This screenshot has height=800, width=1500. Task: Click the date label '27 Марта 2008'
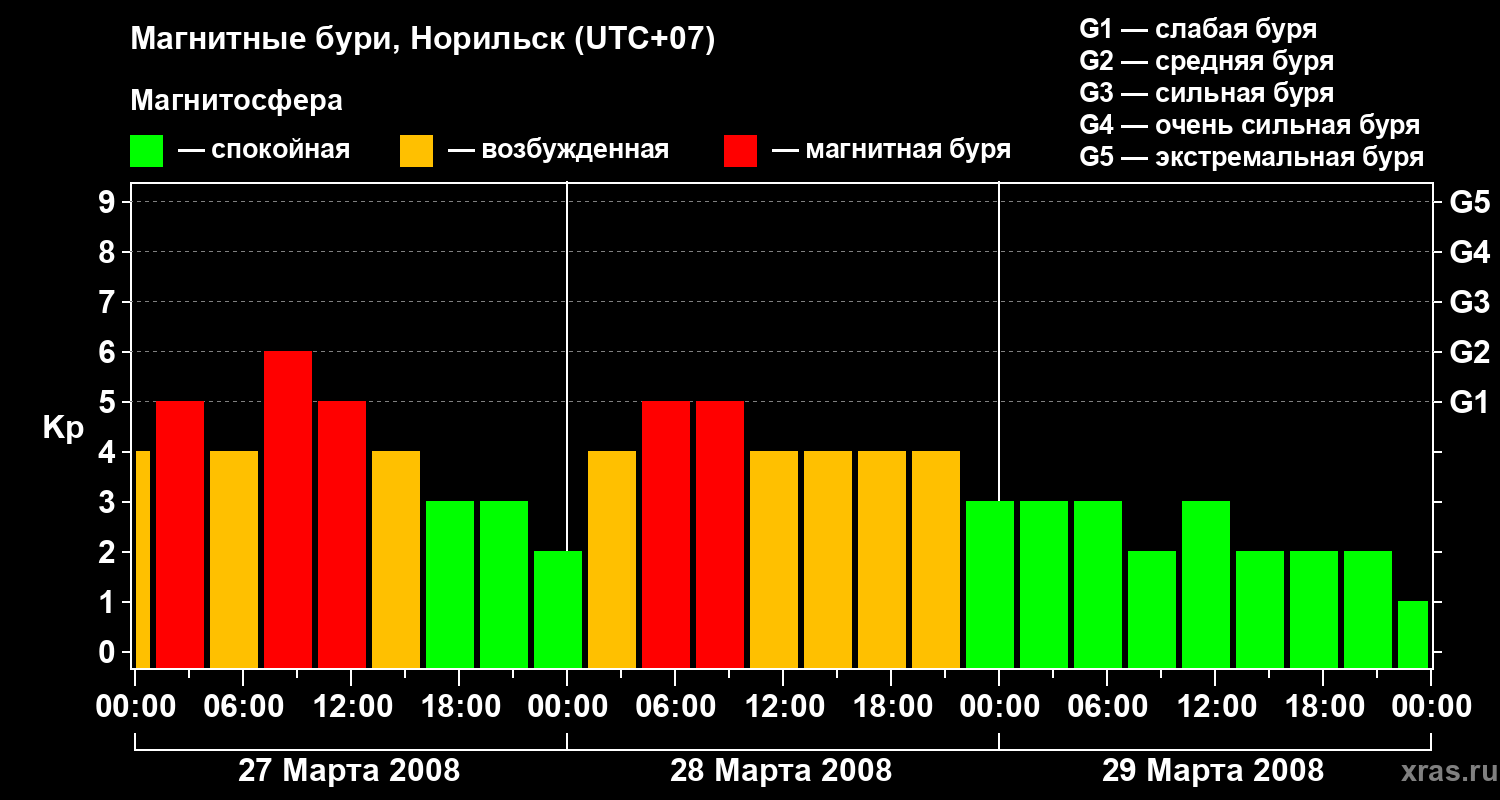[x=349, y=771]
